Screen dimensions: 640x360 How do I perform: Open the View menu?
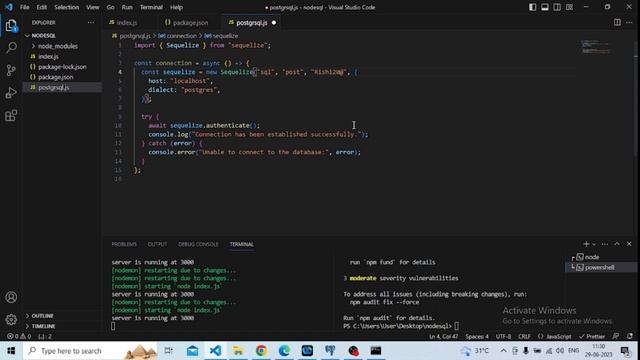point(93,7)
